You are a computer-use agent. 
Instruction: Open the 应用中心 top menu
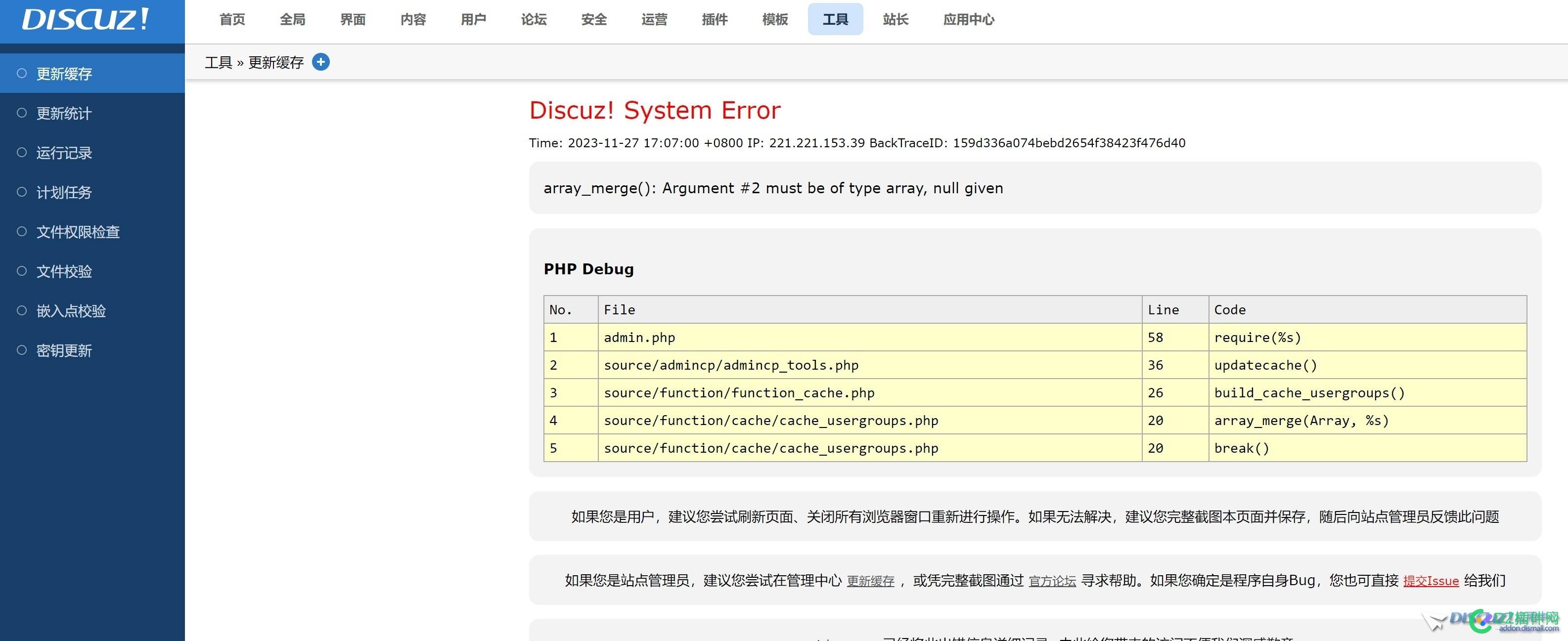[x=968, y=19]
